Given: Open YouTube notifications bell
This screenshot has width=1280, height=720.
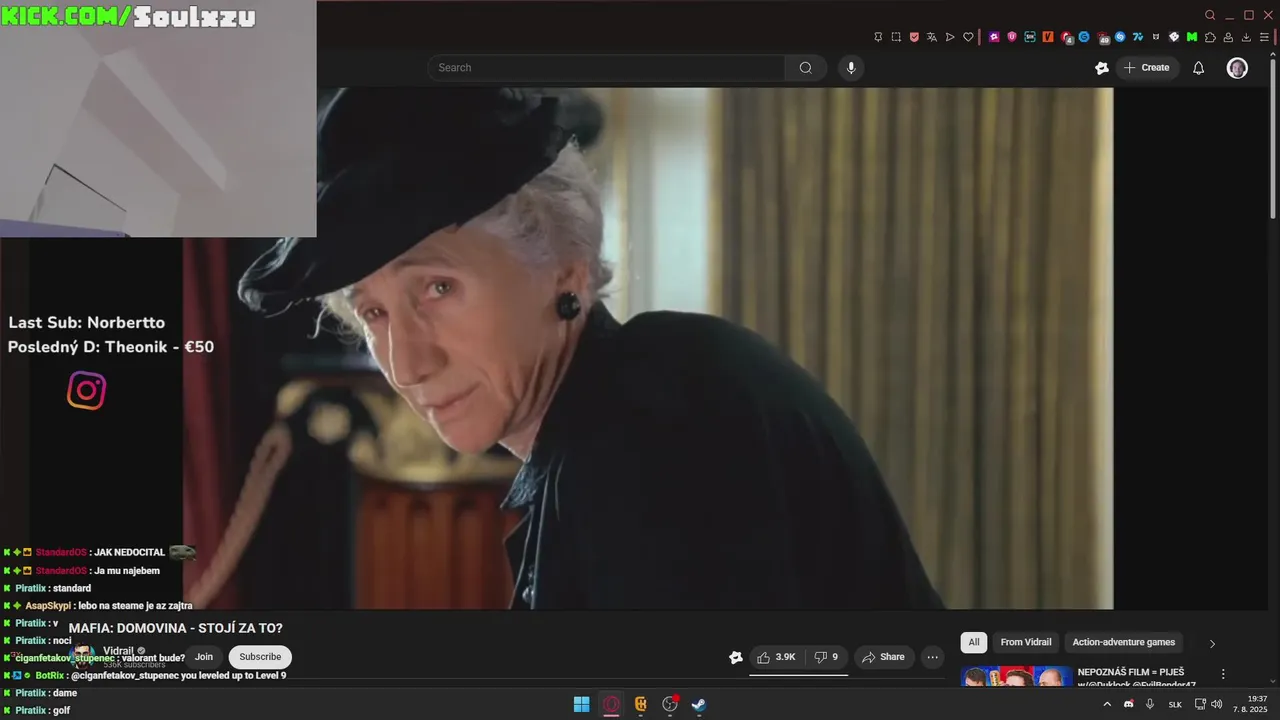Looking at the screenshot, I should pyautogui.click(x=1198, y=68).
